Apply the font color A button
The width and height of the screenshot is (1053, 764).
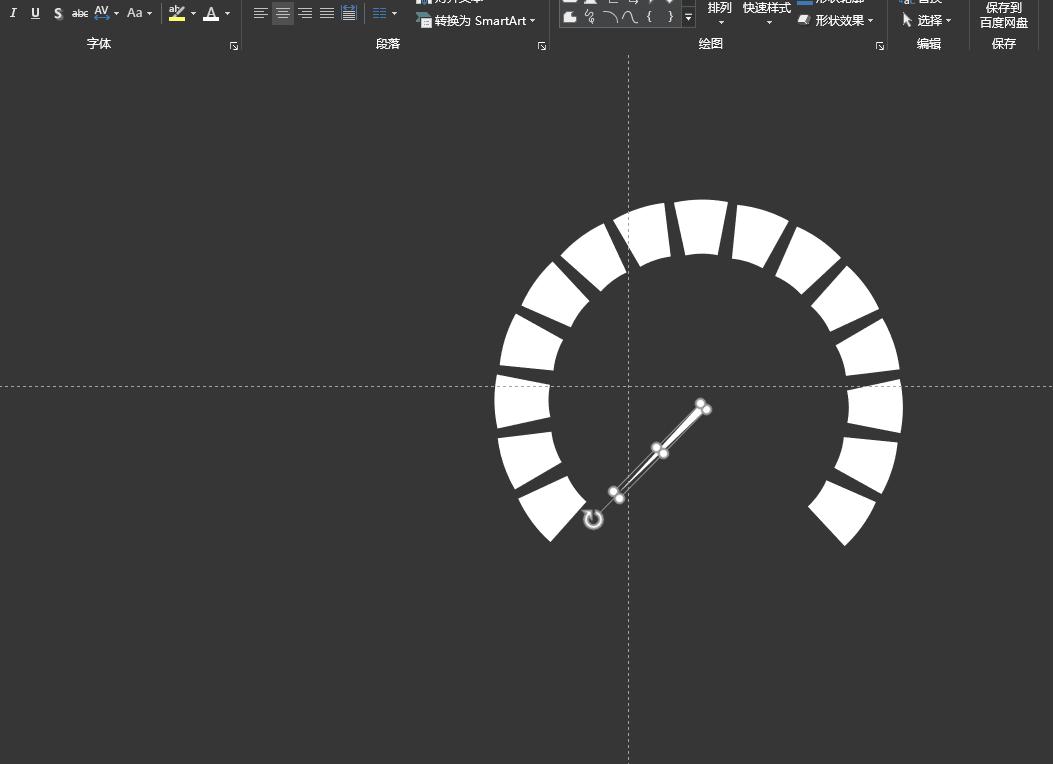pyautogui.click(x=211, y=13)
